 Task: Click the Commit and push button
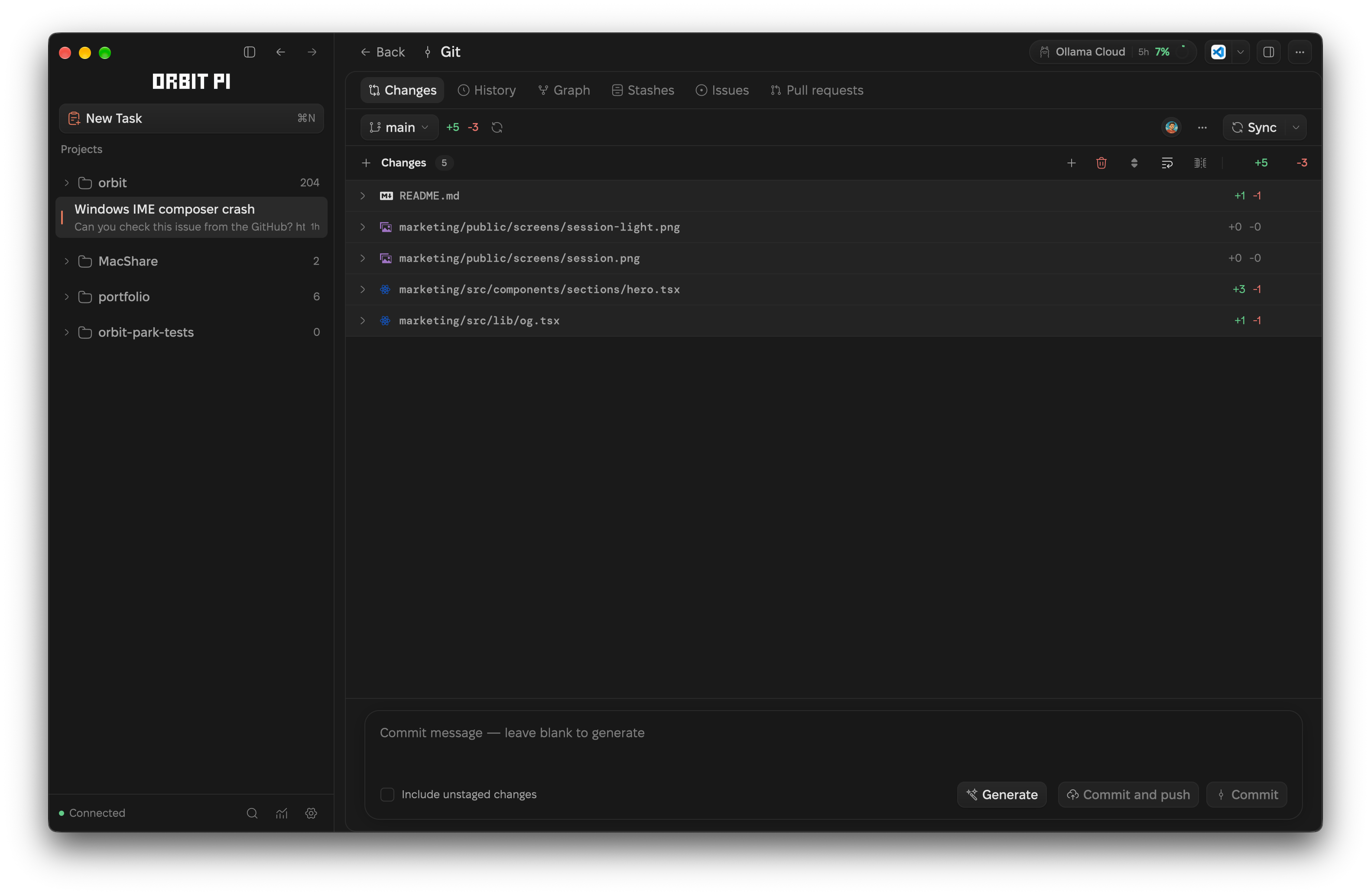1128,795
